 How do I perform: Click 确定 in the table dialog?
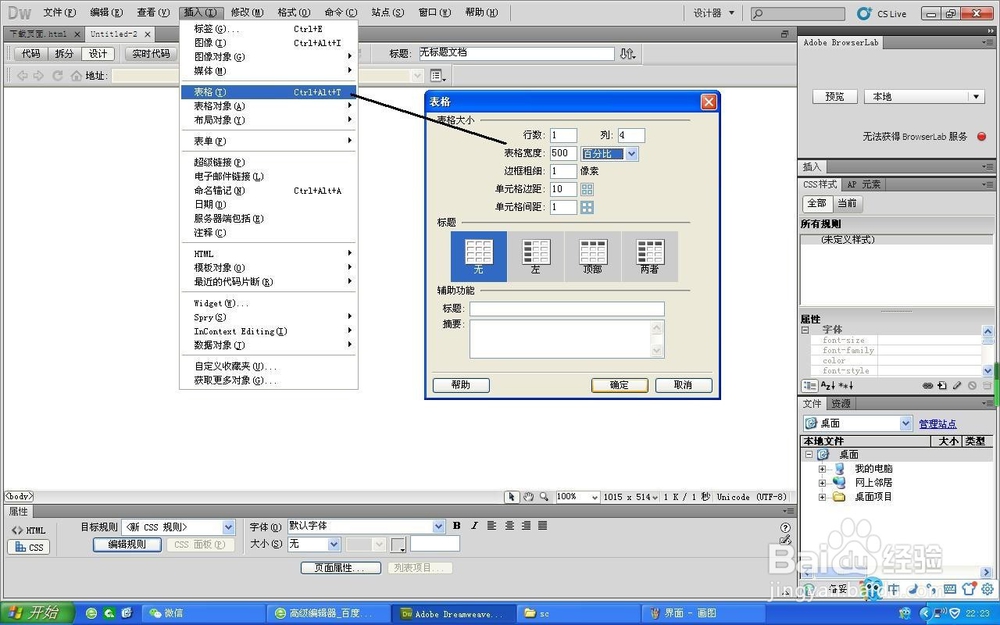[619, 385]
